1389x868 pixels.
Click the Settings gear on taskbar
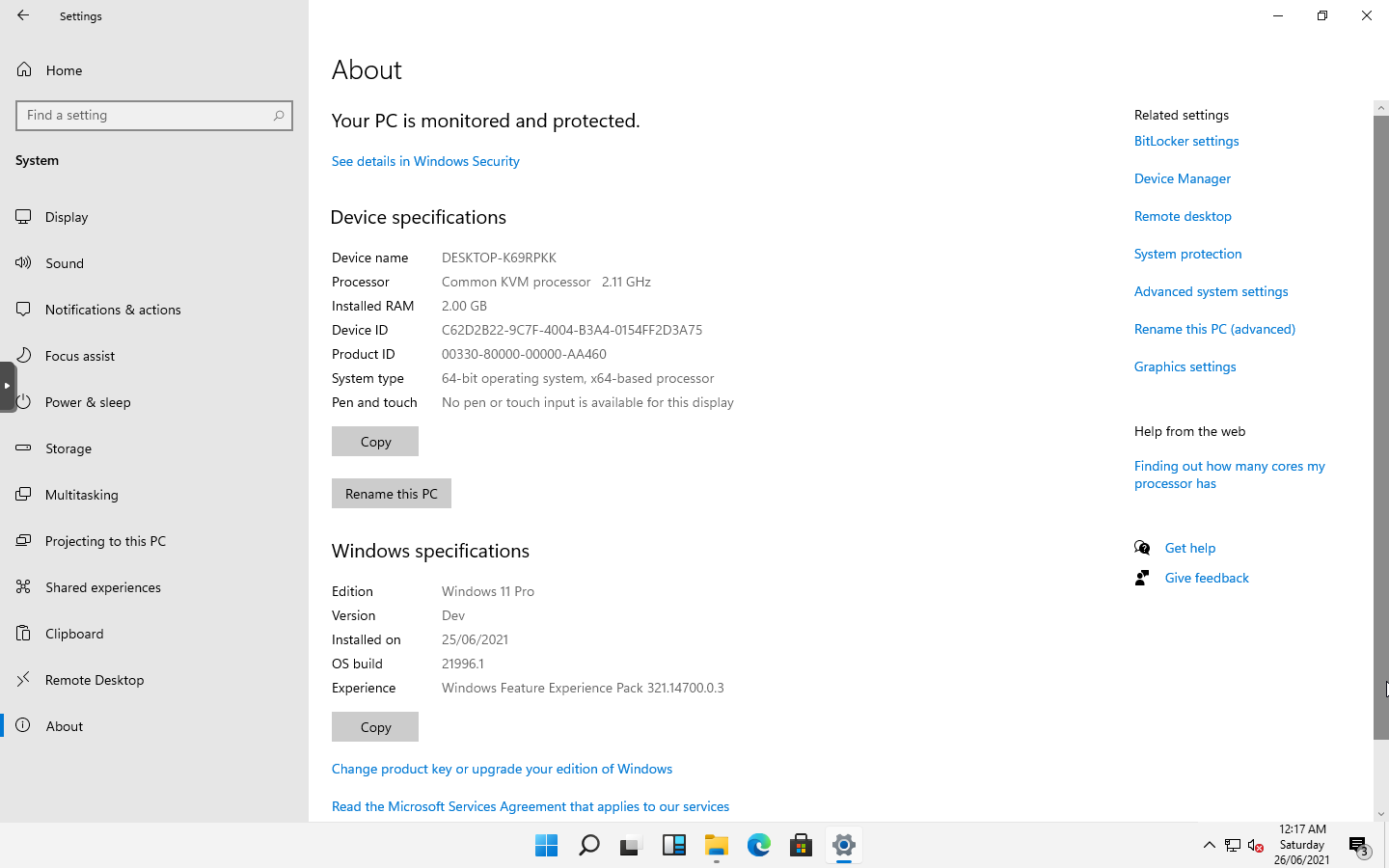pyautogui.click(x=843, y=846)
